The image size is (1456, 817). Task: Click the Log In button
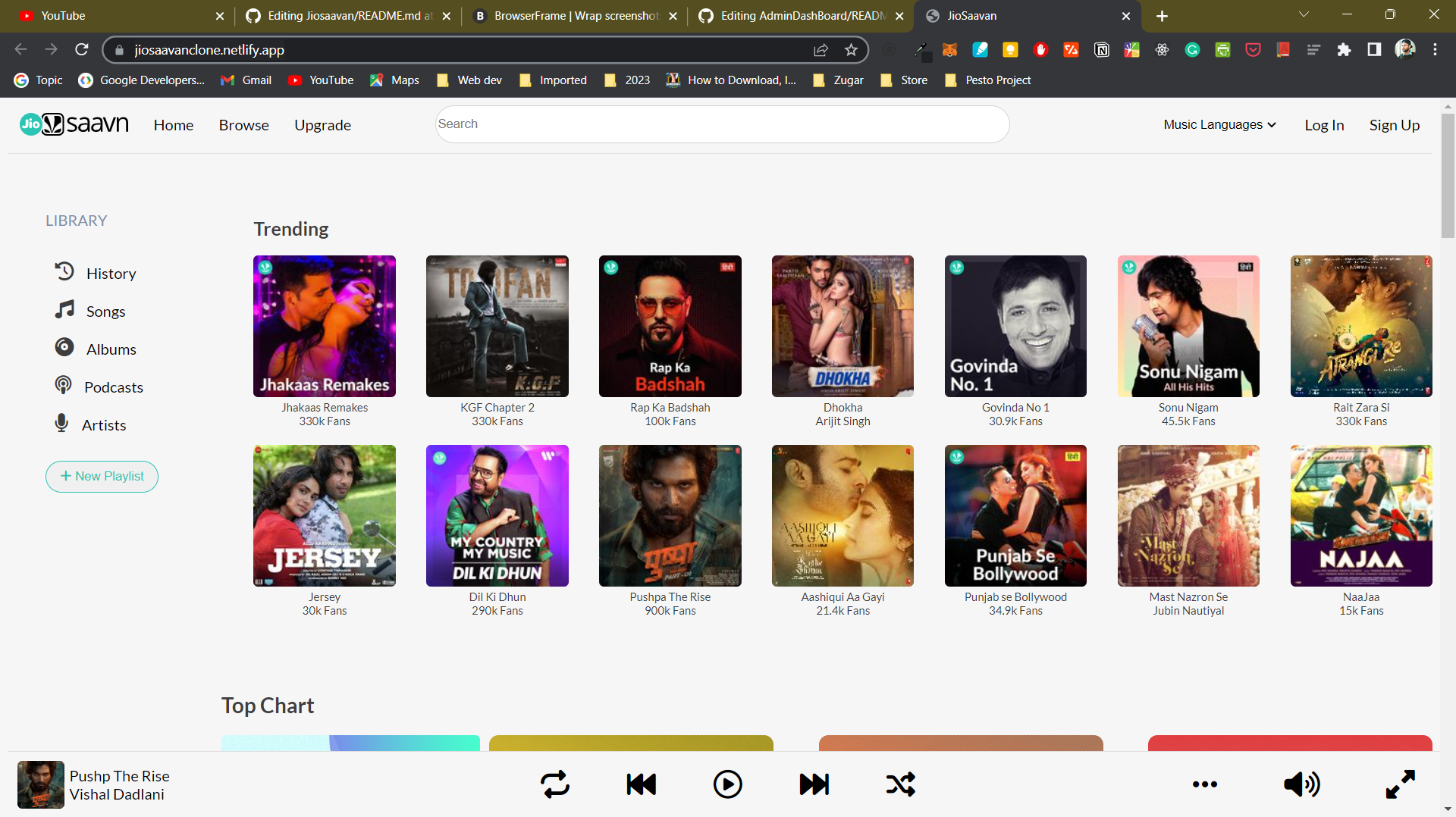click(1324, 125)
